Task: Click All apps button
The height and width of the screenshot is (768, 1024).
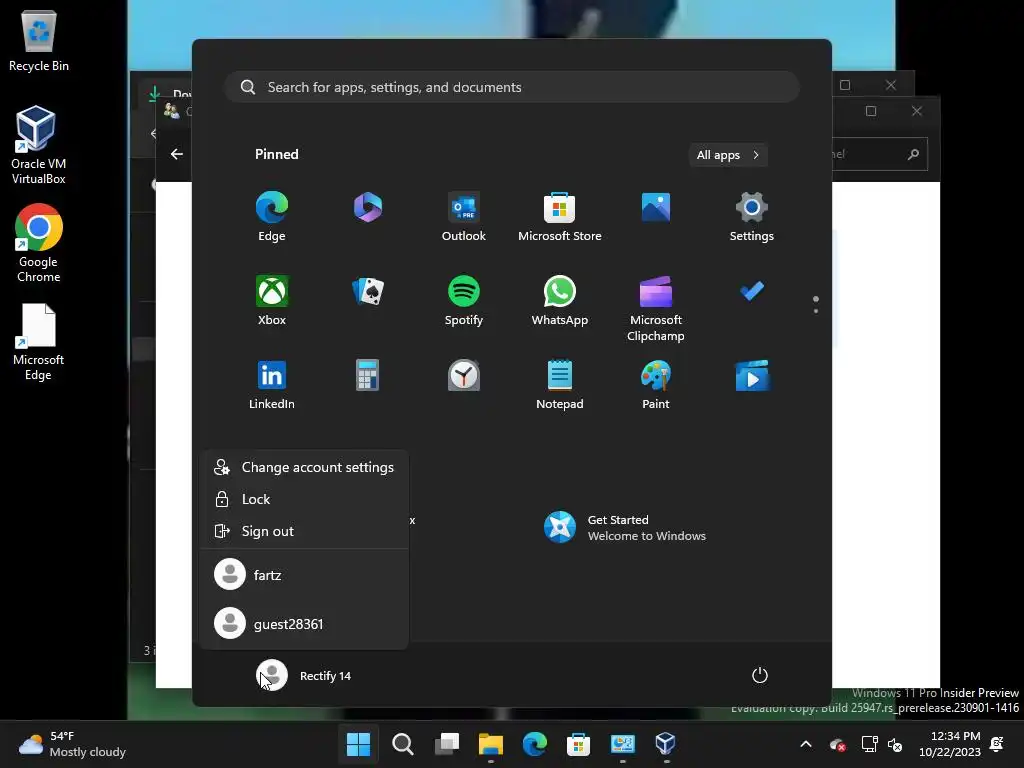Action: click(728, 155)
